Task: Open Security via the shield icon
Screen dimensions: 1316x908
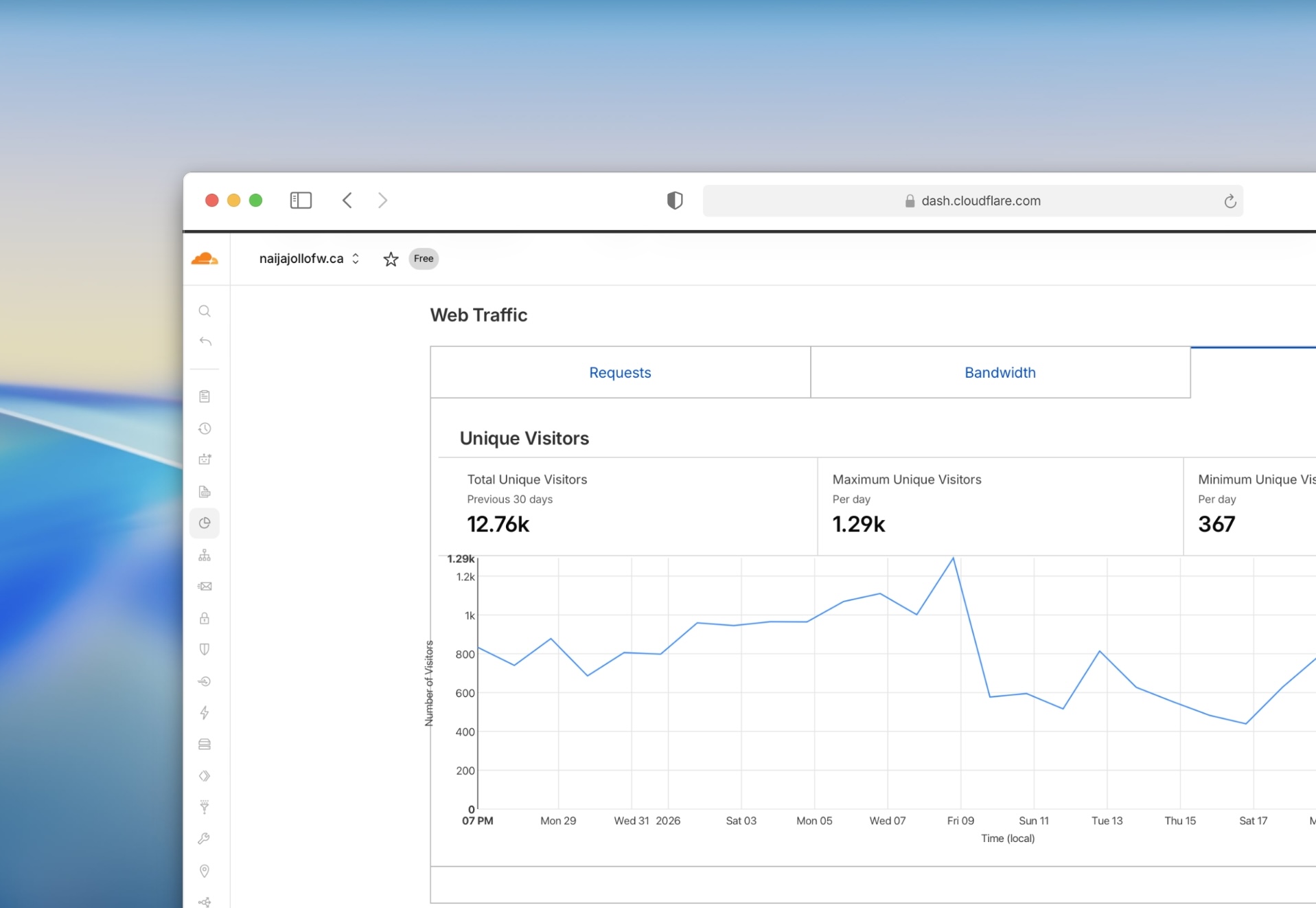Action: 205,649
